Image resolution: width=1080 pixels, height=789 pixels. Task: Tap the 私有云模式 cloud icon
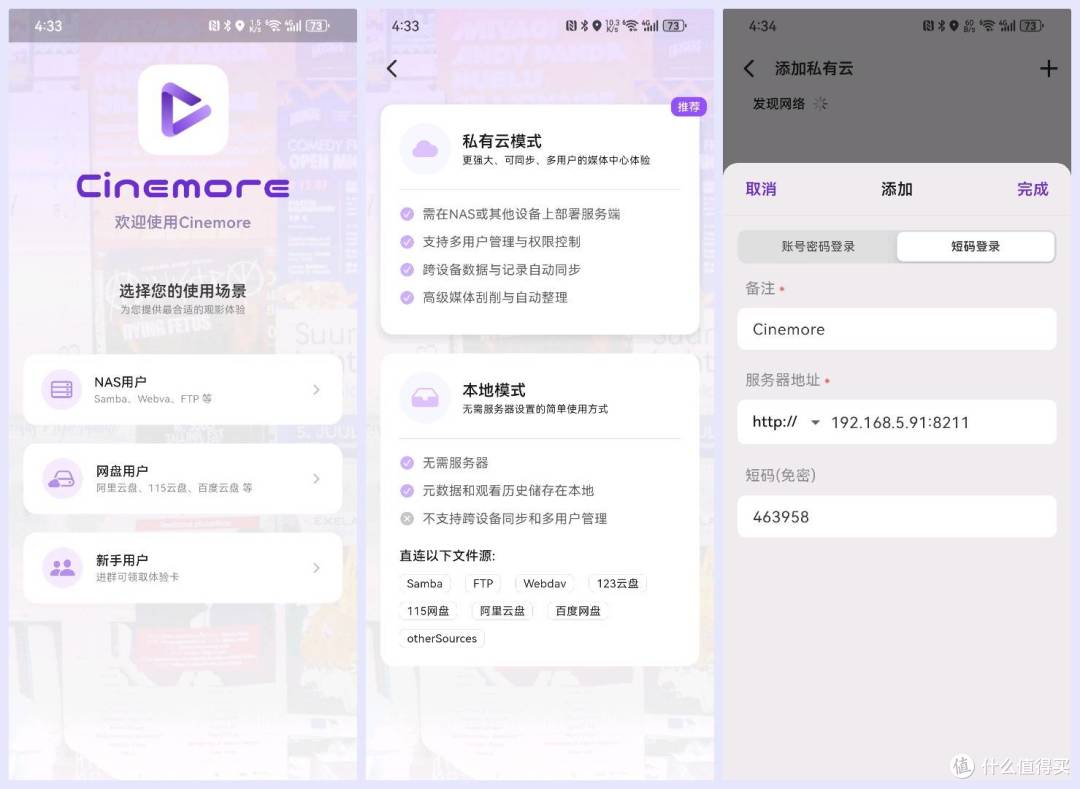point(425,149)
